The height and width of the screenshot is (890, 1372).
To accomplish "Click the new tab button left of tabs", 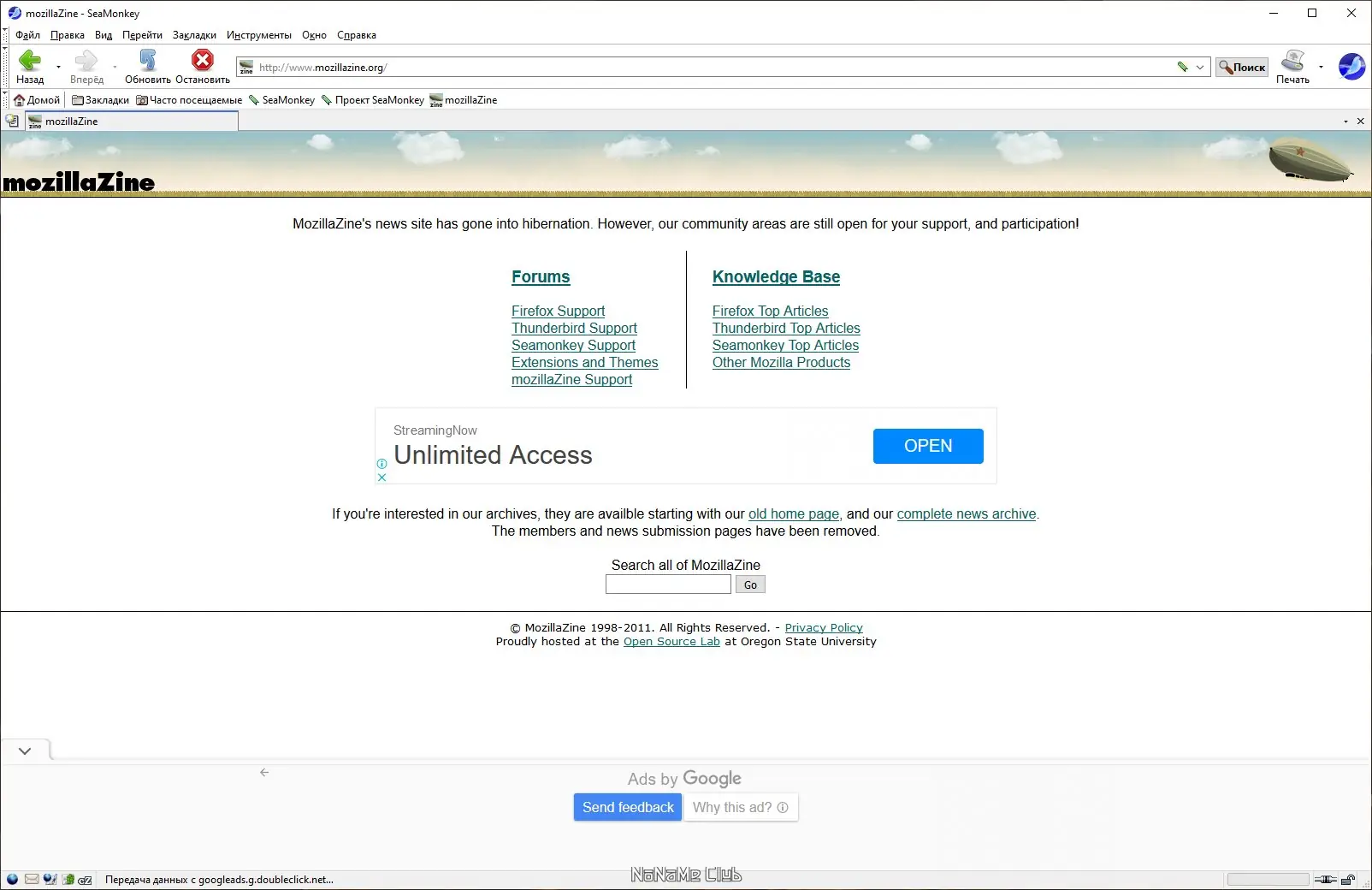I will 12,122.
